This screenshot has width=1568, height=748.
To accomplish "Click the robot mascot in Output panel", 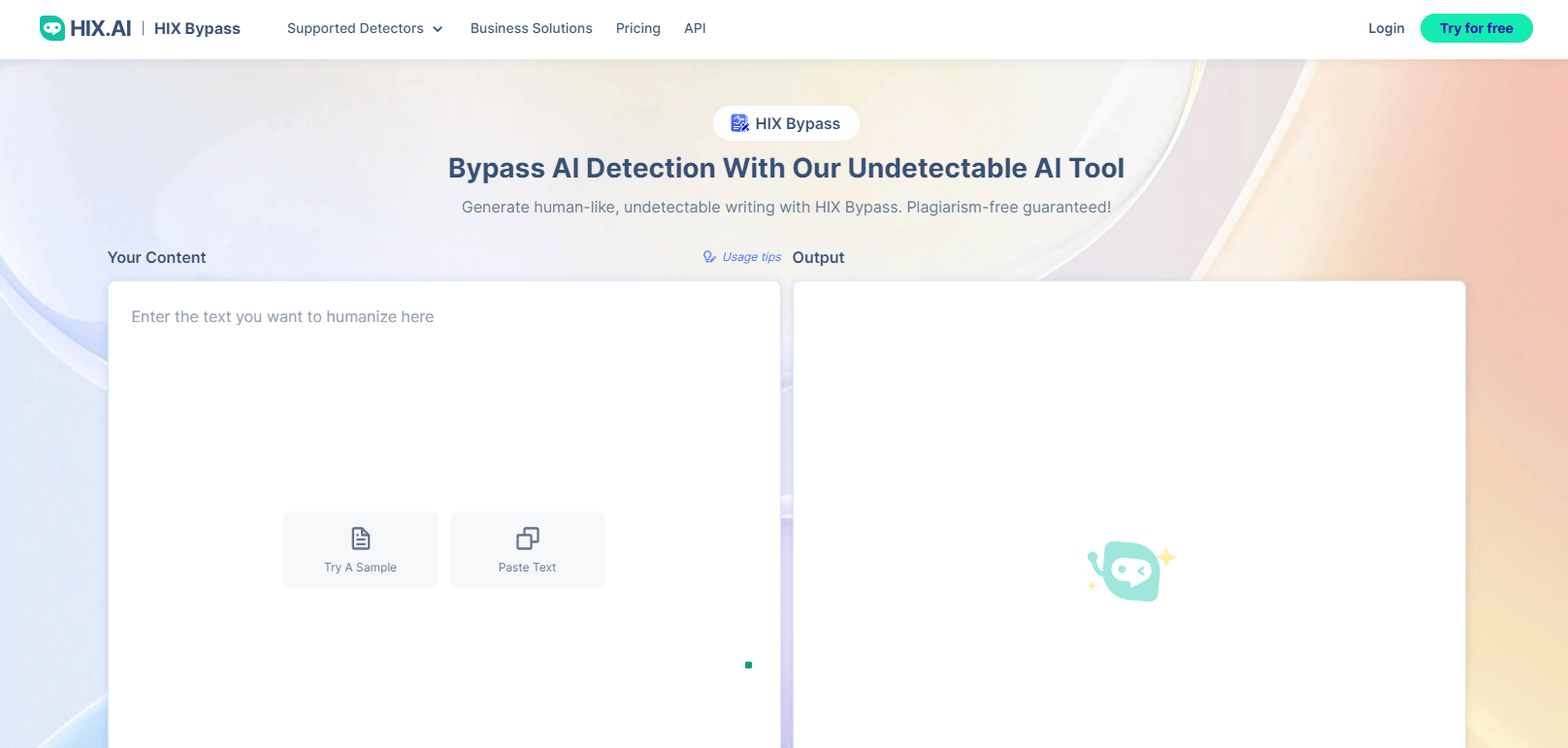I will (1130, 571).
